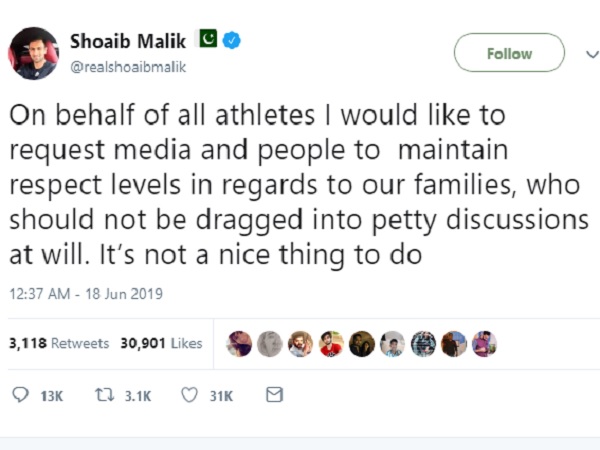Click the envelope direct message icon
Screen dimensions: 600x450
274,395
